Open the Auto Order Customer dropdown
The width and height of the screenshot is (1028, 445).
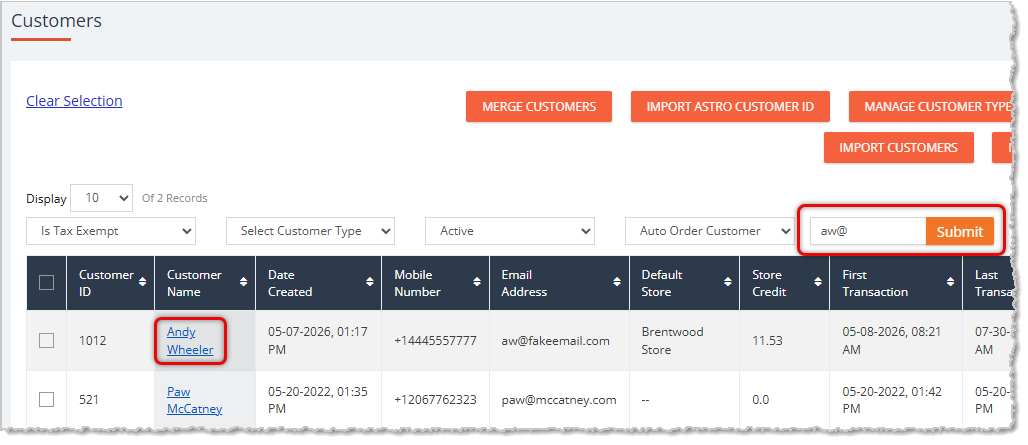coord(709,231)
